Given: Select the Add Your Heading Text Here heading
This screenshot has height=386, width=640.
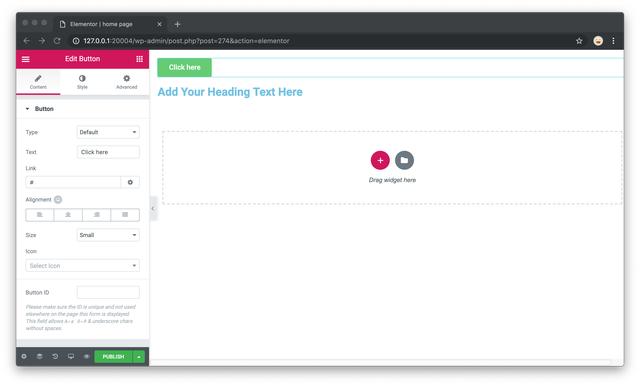Looking at the screenshot, I should 230,92.
